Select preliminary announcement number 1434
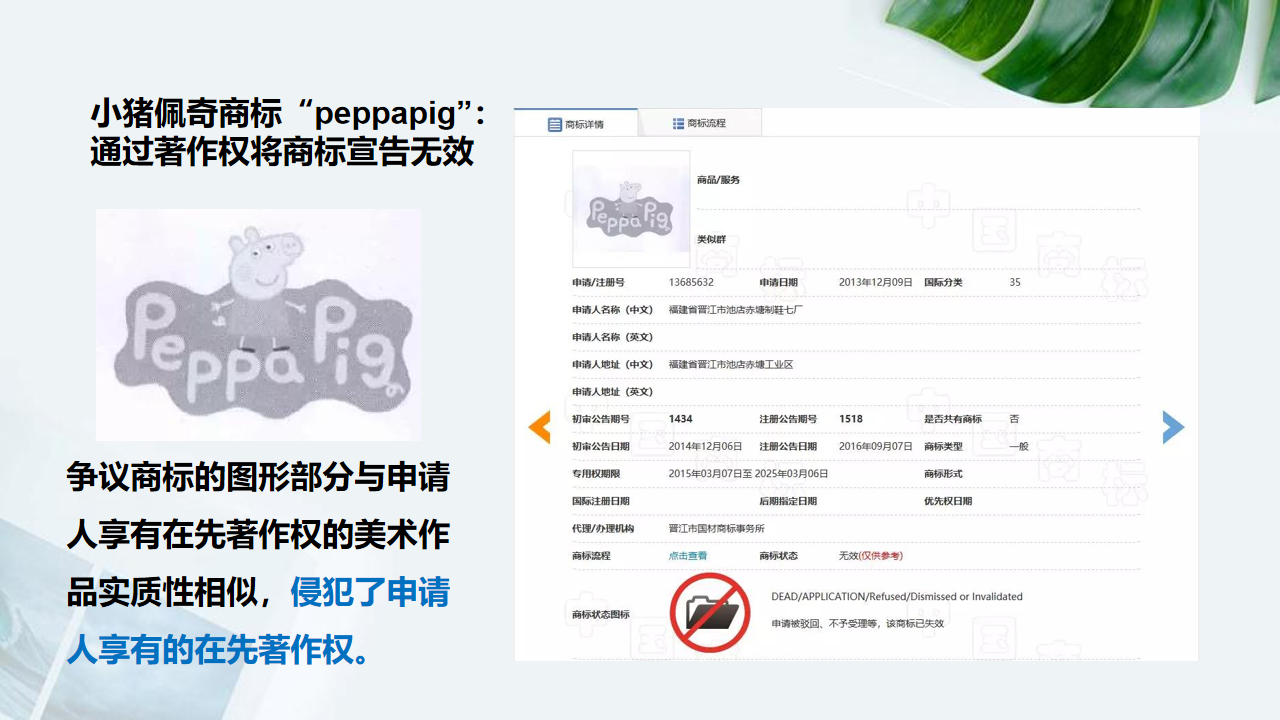 tap(680, 419)
